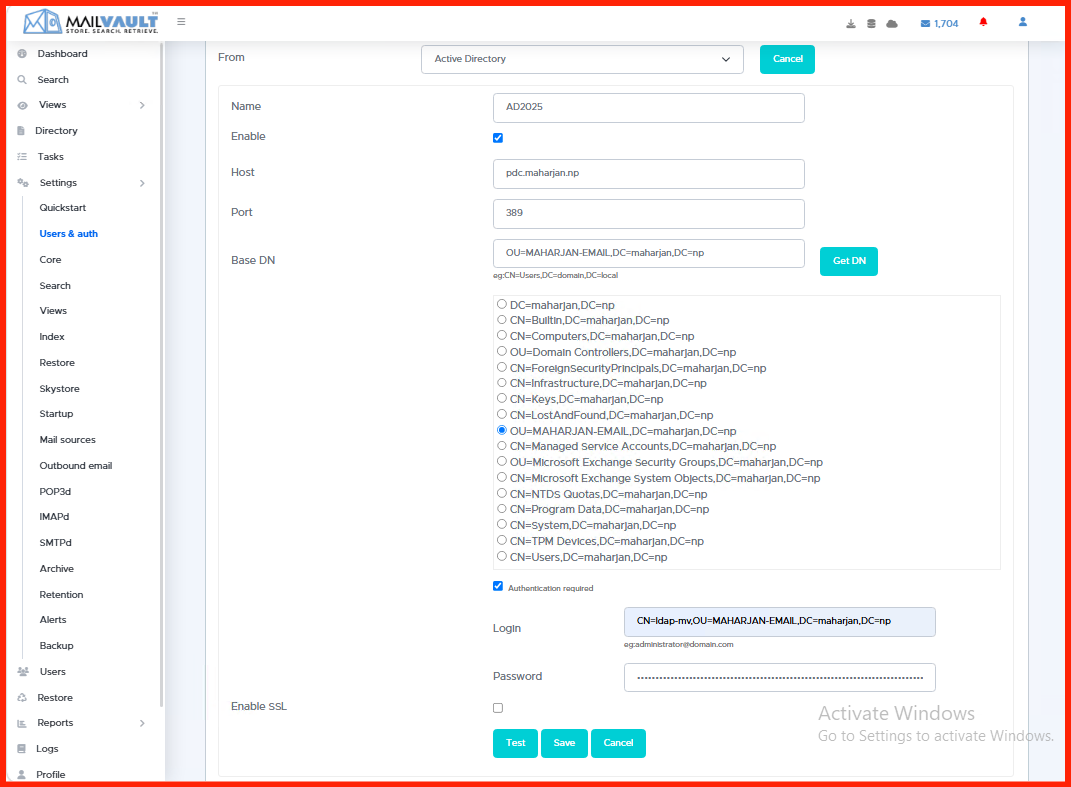
Task: Toggle the hamburger sidebar menu icon
Action: [181, 22]
